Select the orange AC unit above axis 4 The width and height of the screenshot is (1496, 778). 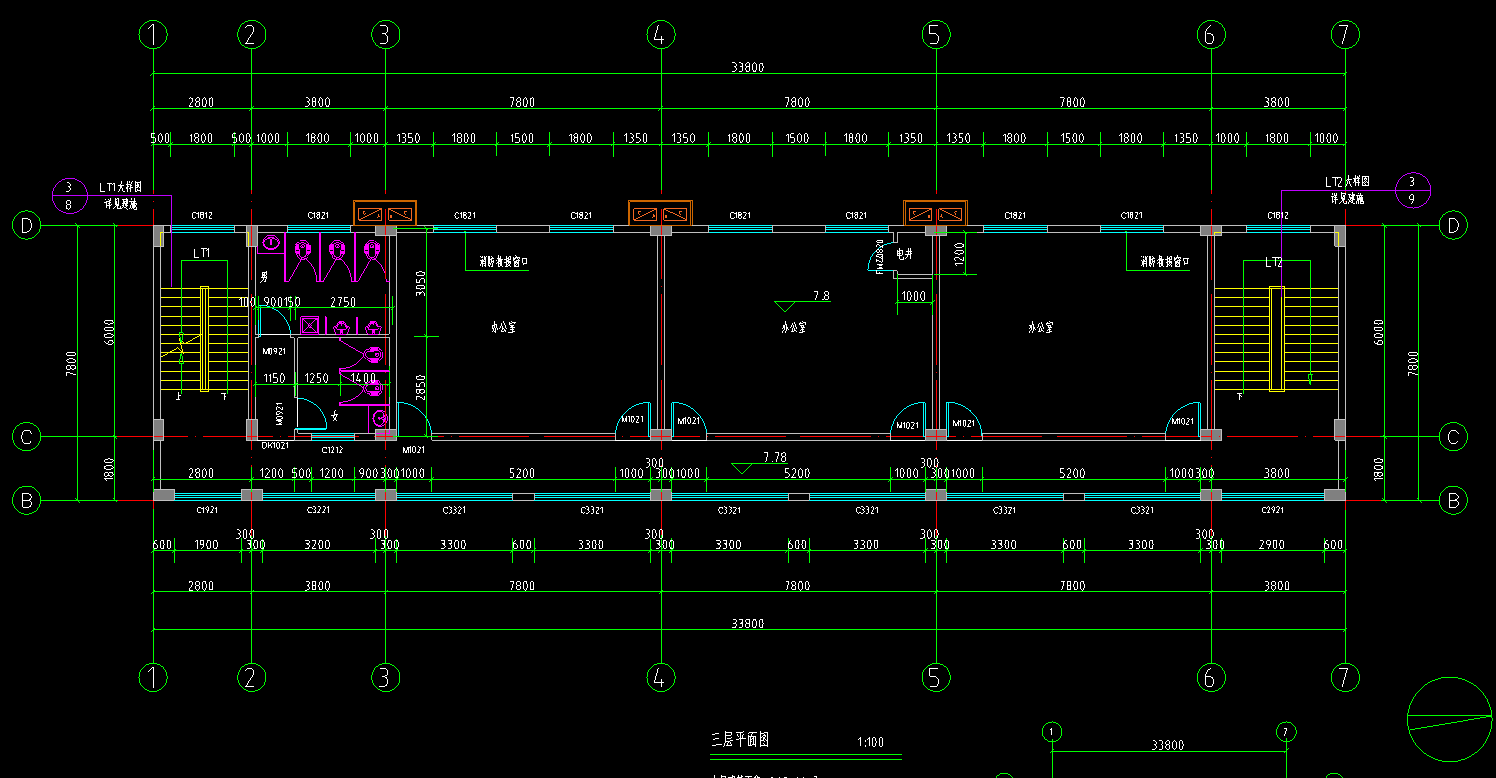(x=659, y=214)
